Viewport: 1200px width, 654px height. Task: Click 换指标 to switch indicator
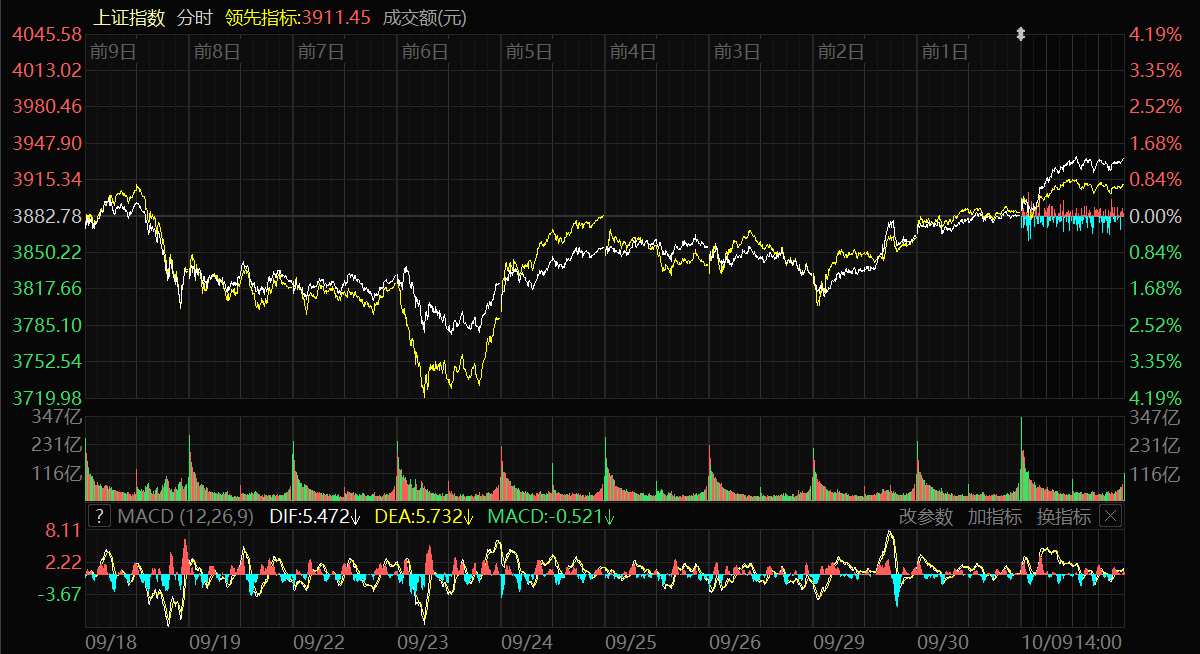tap(1063, 516)
